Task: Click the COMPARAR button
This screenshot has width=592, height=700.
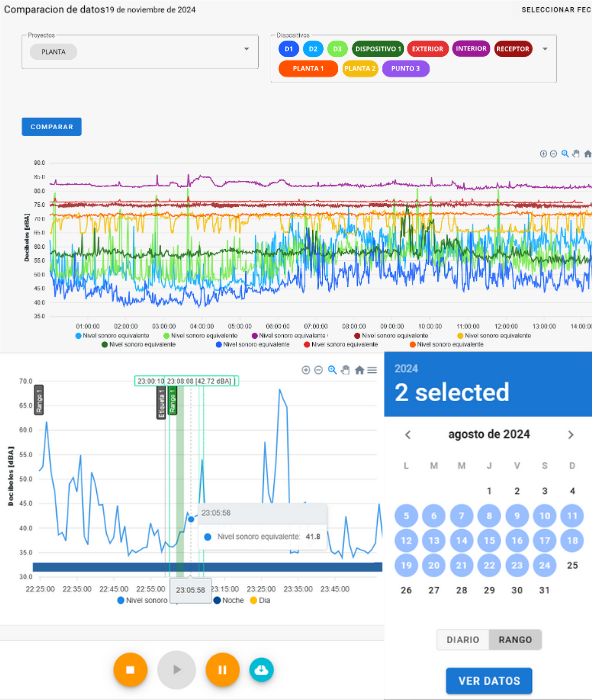Action: pyautogui.click(x=52, y=127)
